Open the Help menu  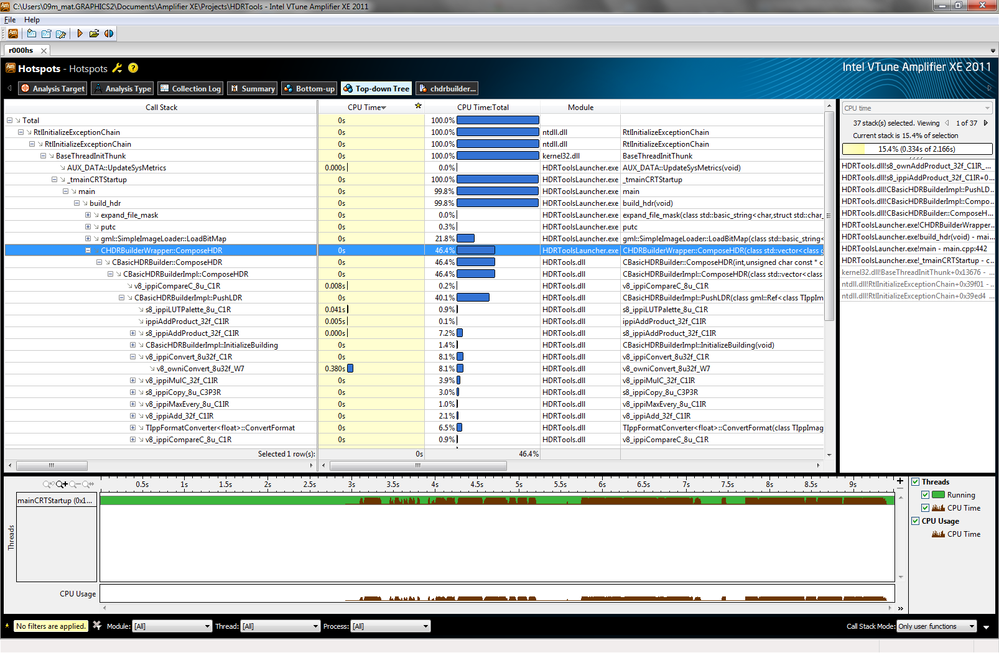(32, 20)
